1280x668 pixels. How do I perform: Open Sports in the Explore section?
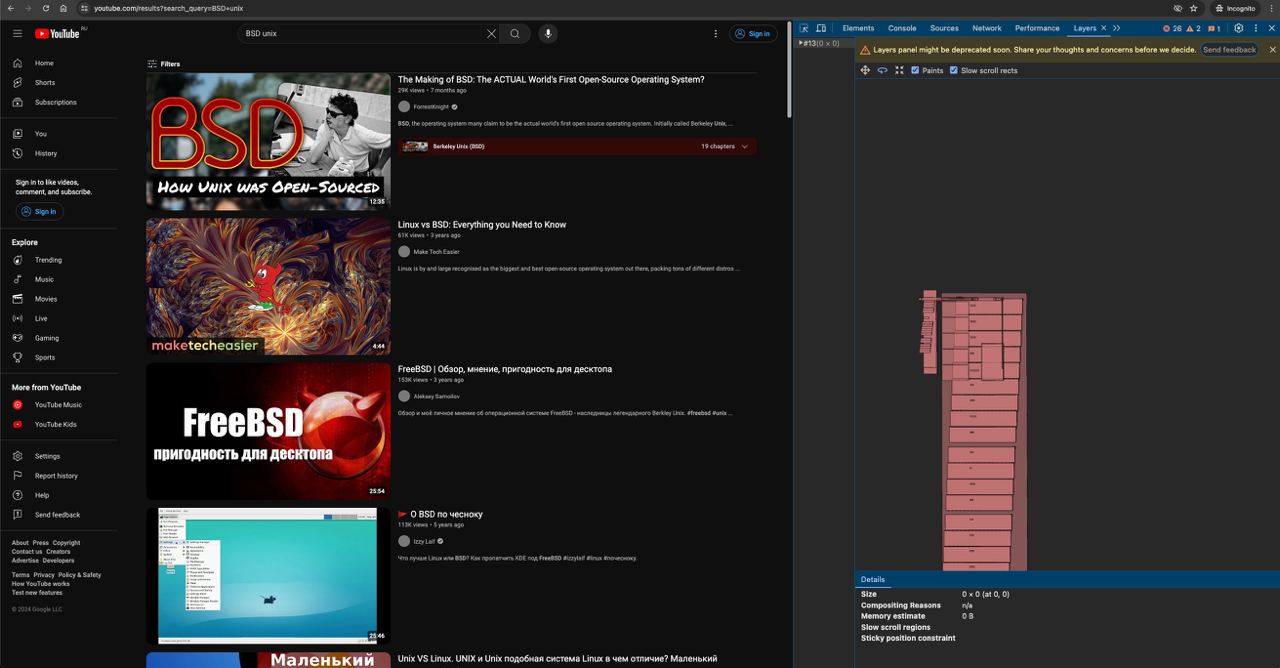click(61, 357)
